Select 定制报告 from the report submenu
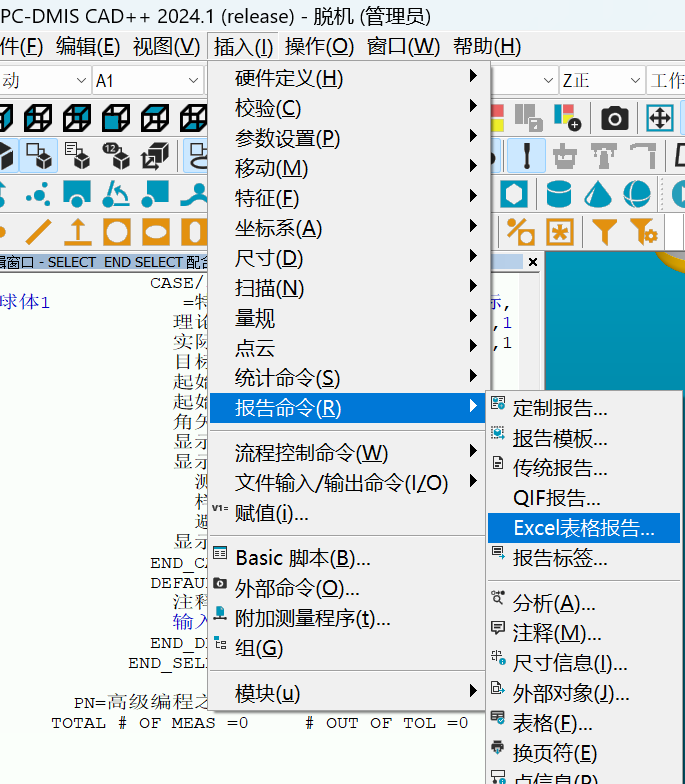Screen dimensions: 685x784 [x=584, y=408]
